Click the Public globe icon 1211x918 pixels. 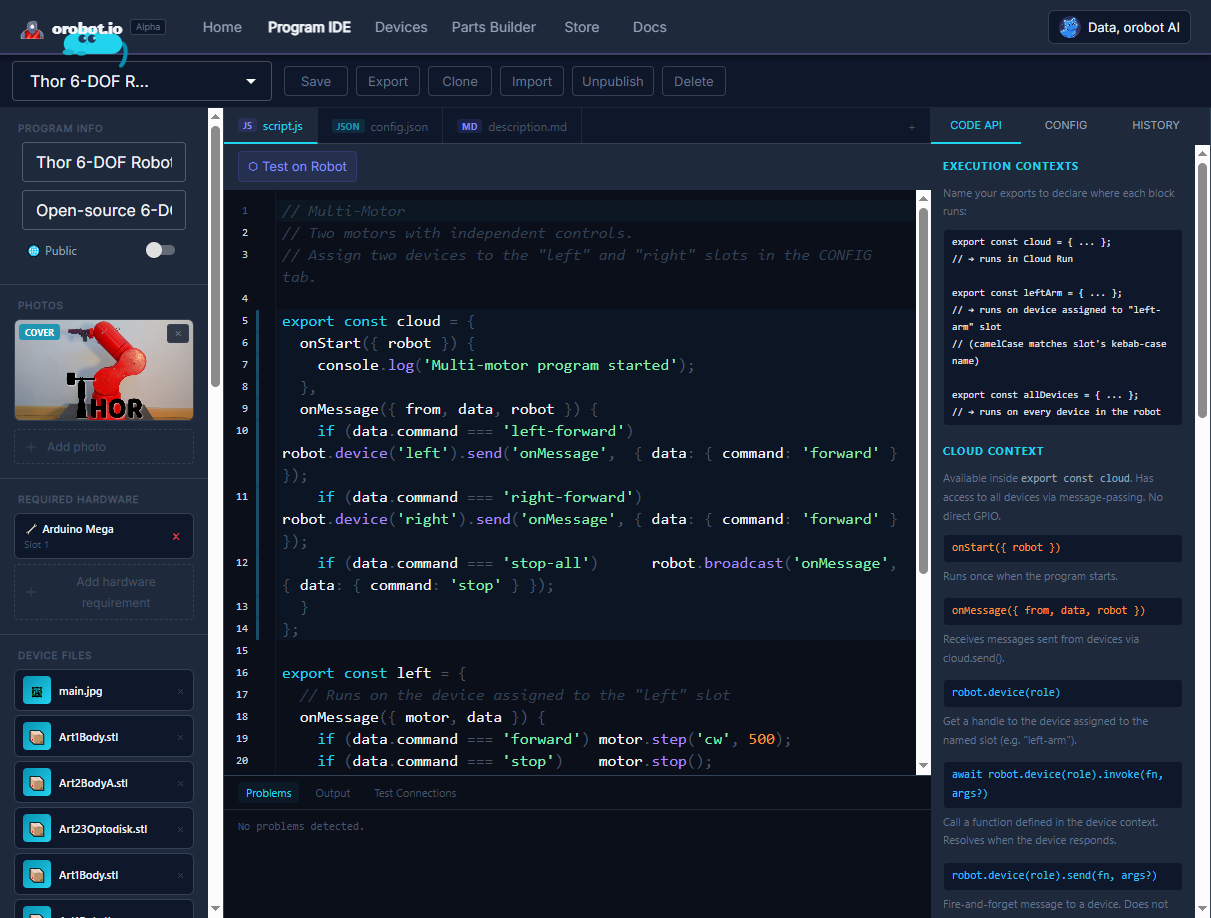coord(34,251)
